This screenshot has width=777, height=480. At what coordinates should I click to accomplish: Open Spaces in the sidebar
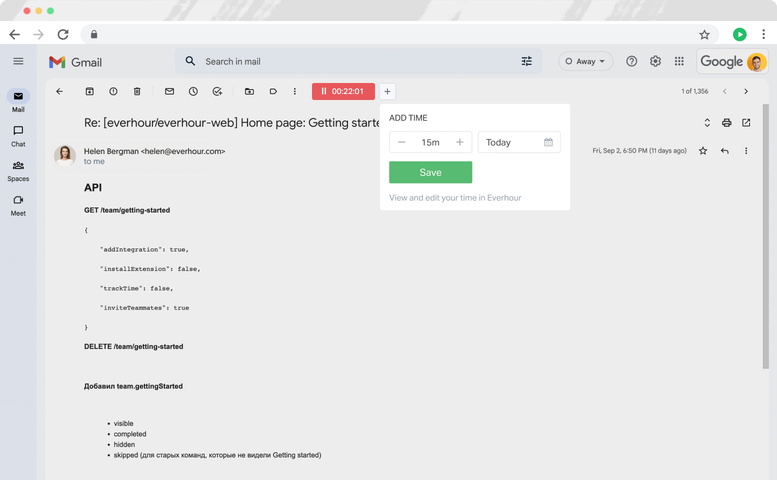point(18,171)
